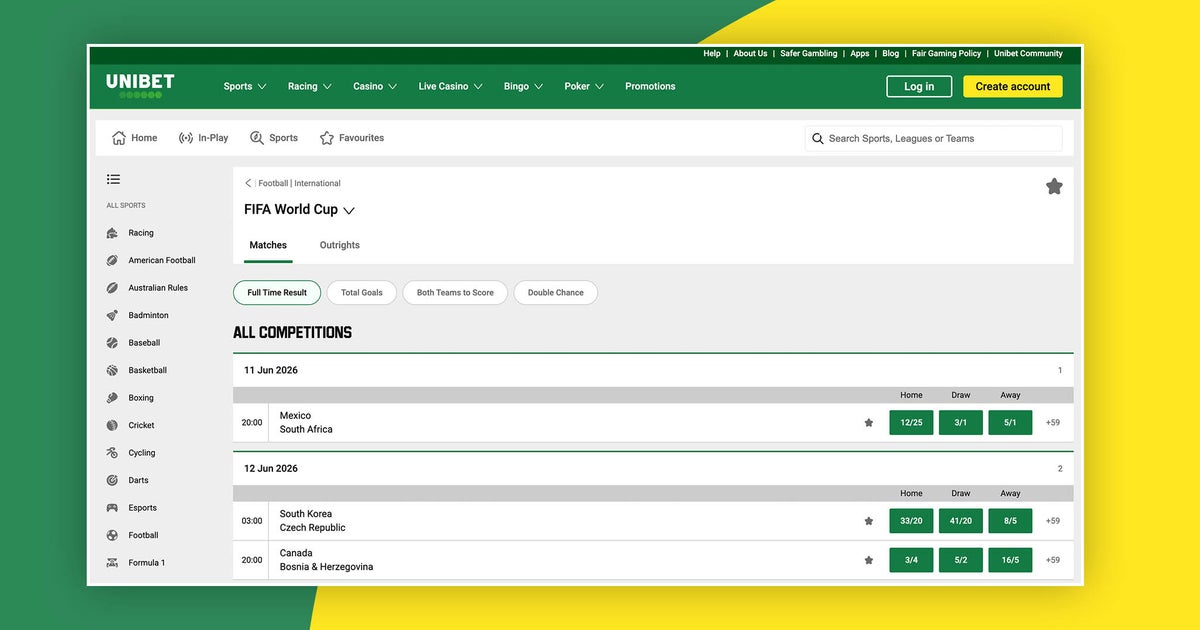This screenshot has height=630, width=1200.
Task: Click the Boxing glove icon
Action: pyautogui.click(x=112, y=398)
